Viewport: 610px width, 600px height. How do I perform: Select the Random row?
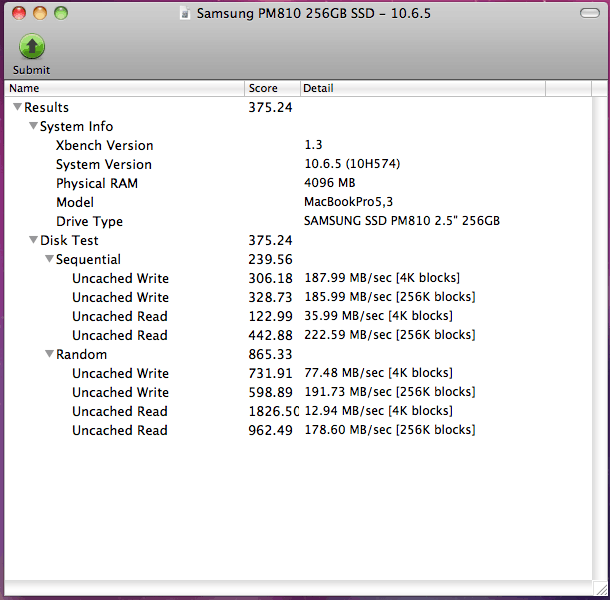pyautogui.click(x=298, y=354)
